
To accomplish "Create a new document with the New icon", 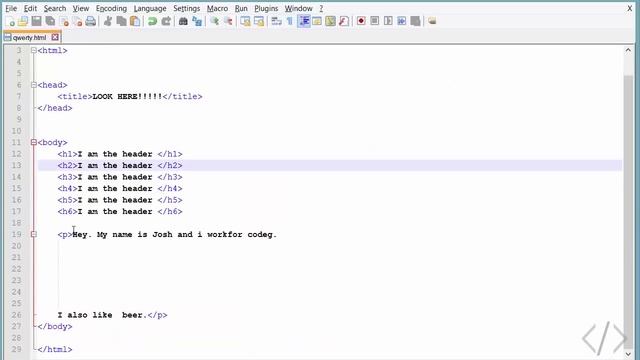I will [x=11, y=21].
